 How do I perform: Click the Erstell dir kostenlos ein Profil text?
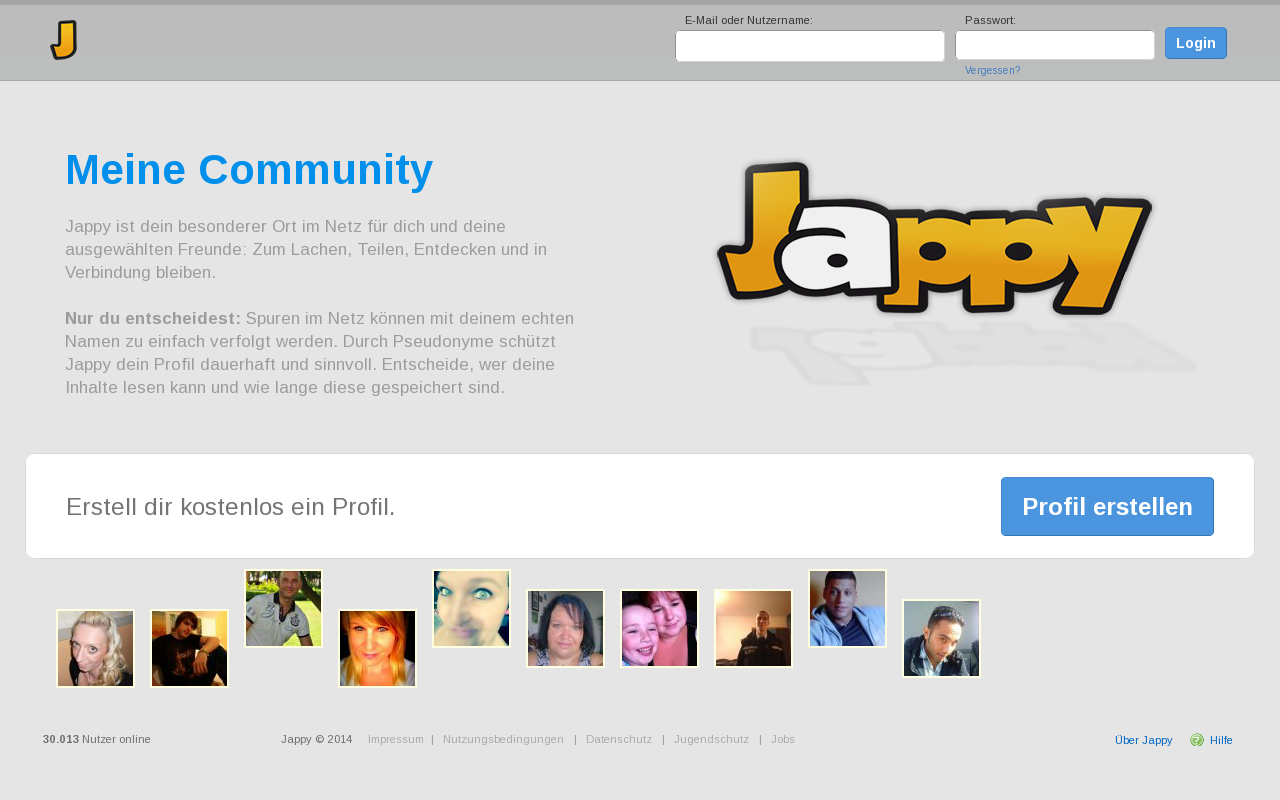(x=231, y=507)
